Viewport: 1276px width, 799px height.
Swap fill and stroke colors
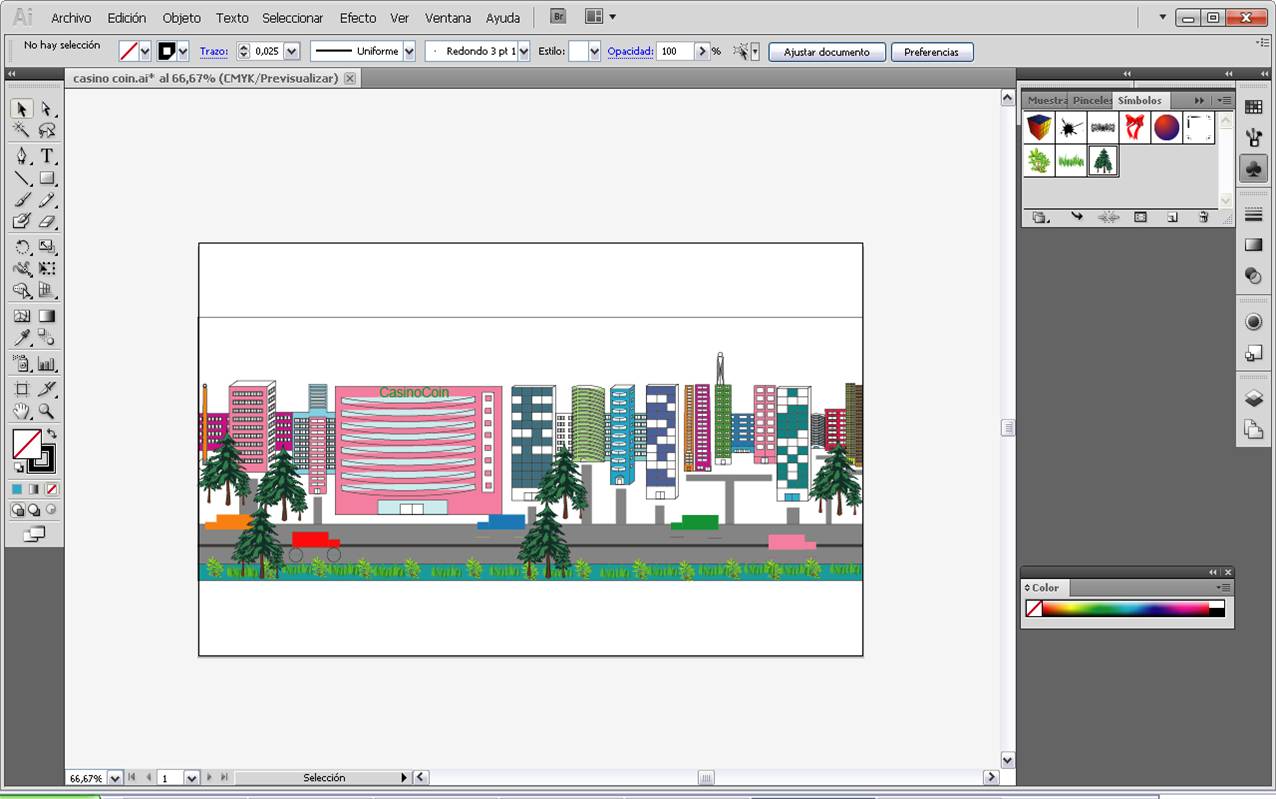pos(52,434)
